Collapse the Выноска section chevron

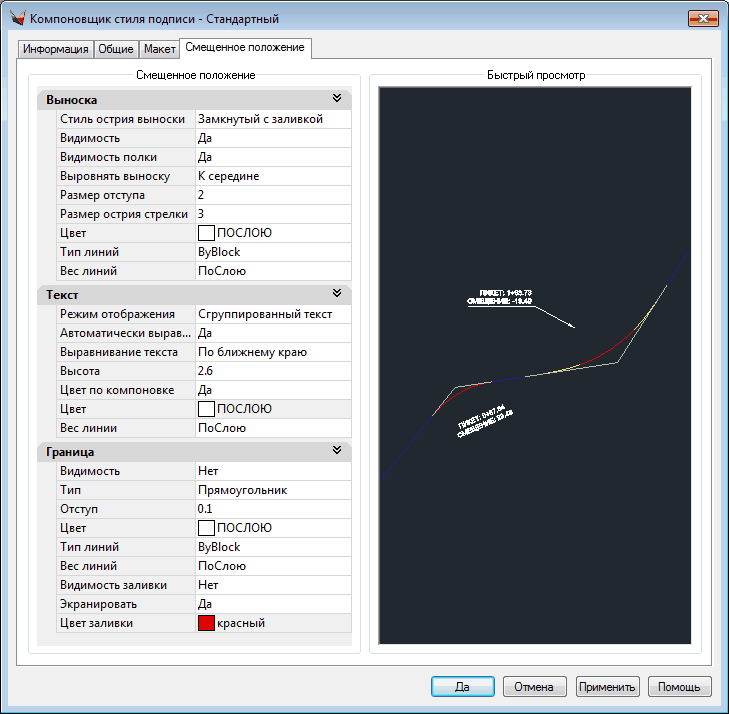pyautogui.click(x=337, y=98)
